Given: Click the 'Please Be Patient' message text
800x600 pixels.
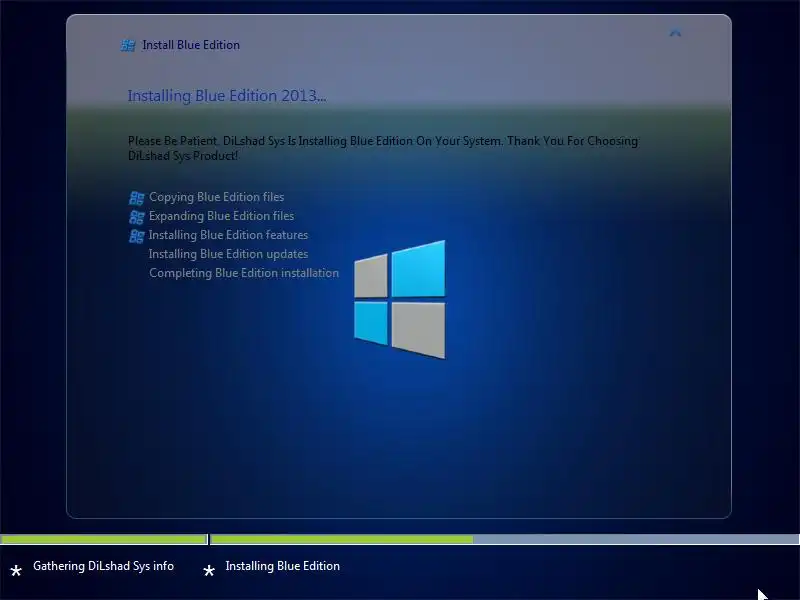Looking at the screenshot, I should (383, 148).
